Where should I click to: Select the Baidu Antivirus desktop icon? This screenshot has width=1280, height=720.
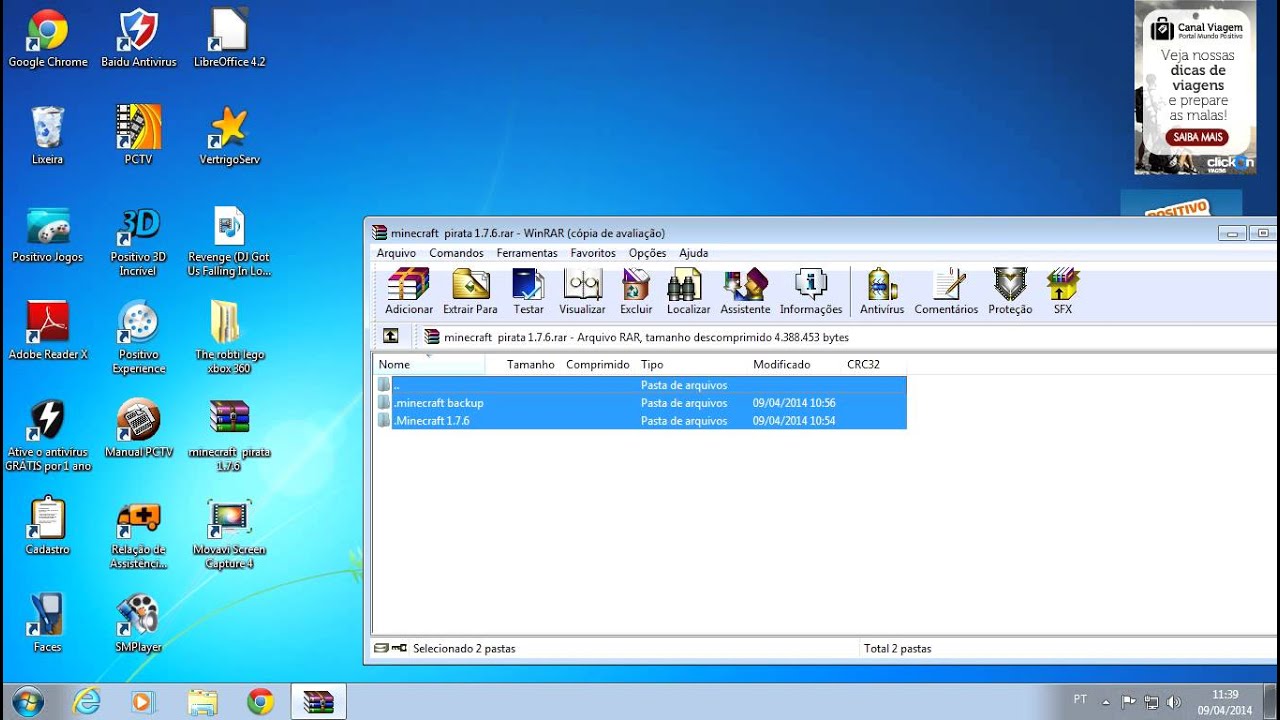(139, 38)
